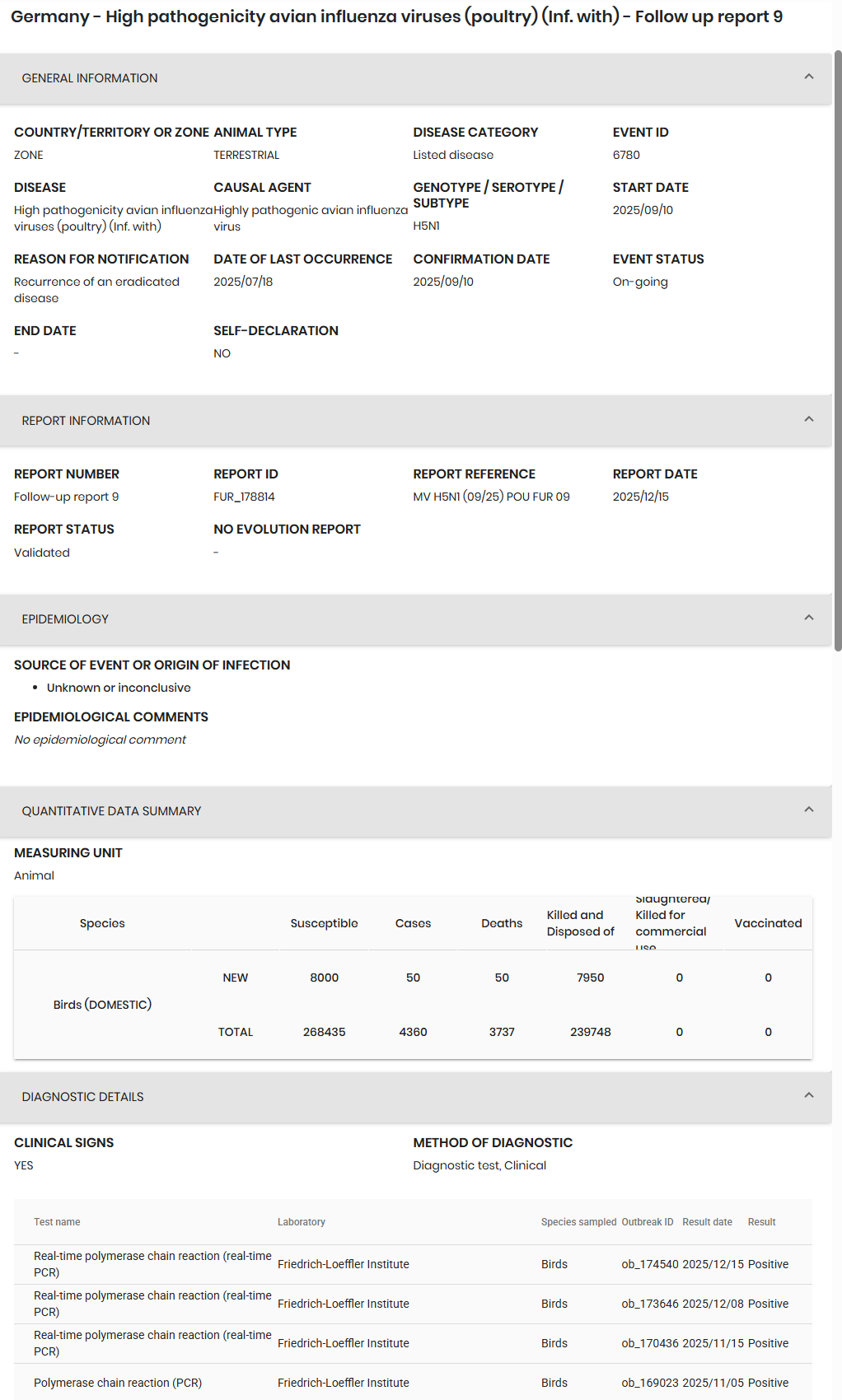Collapse the Diagnostic Details section chevron
842x1400 pixels.
tap(808, 1095)
